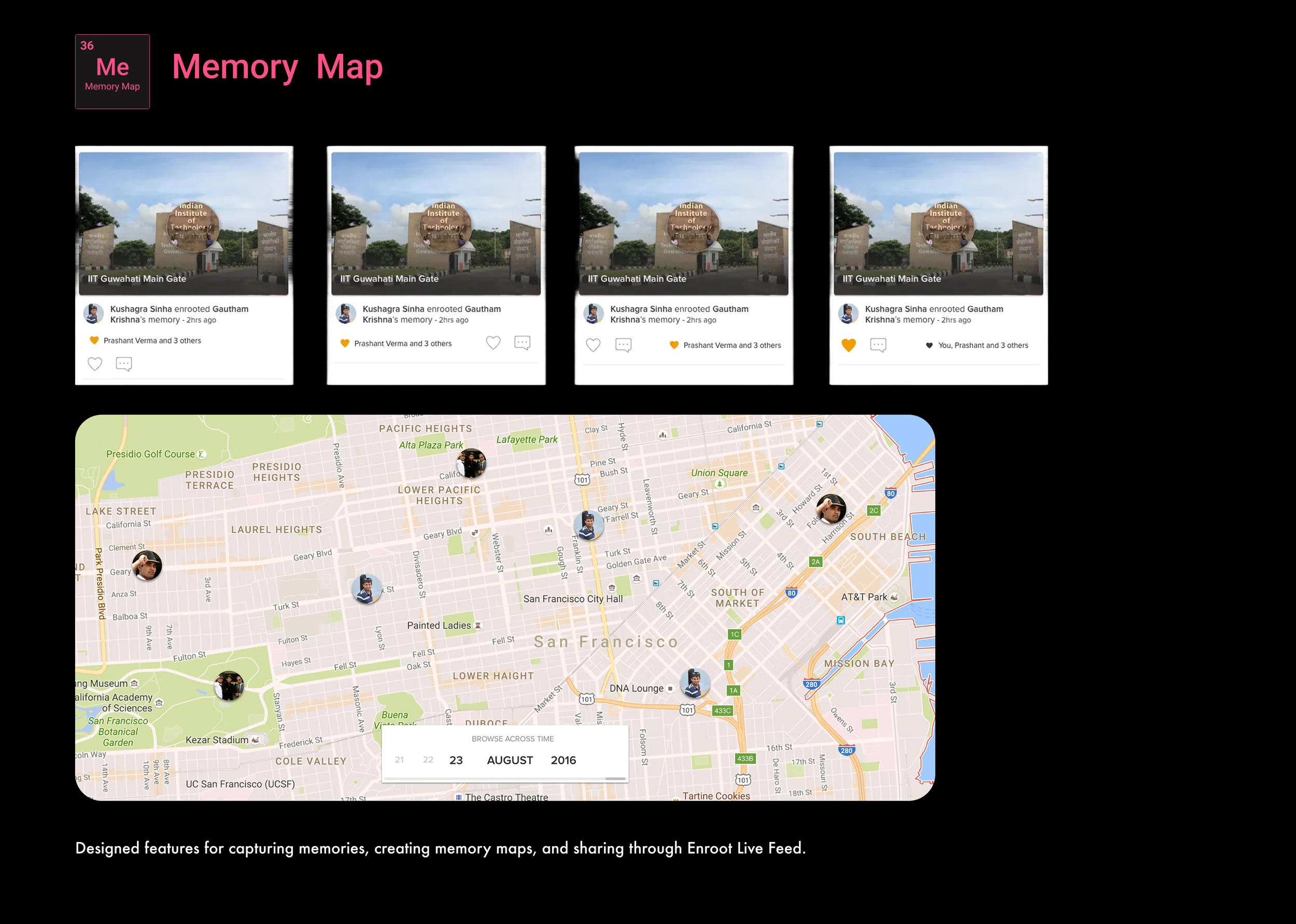Open the Me Memory Map logo tile
The height and width of the screenshot is (924, 1296).
pyautogui.click(x=112, y=72)
